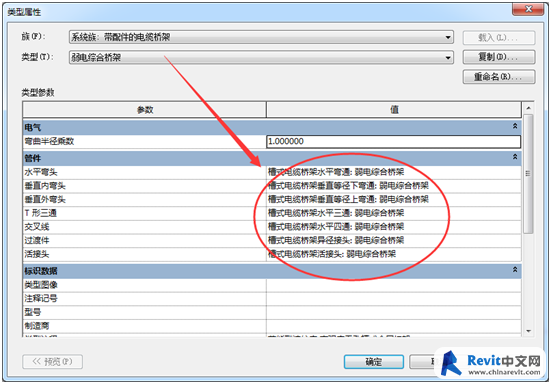Click the vertical scrollbar thumb
The height and width of the screenshot is (384, 551).
coord(528,174)
